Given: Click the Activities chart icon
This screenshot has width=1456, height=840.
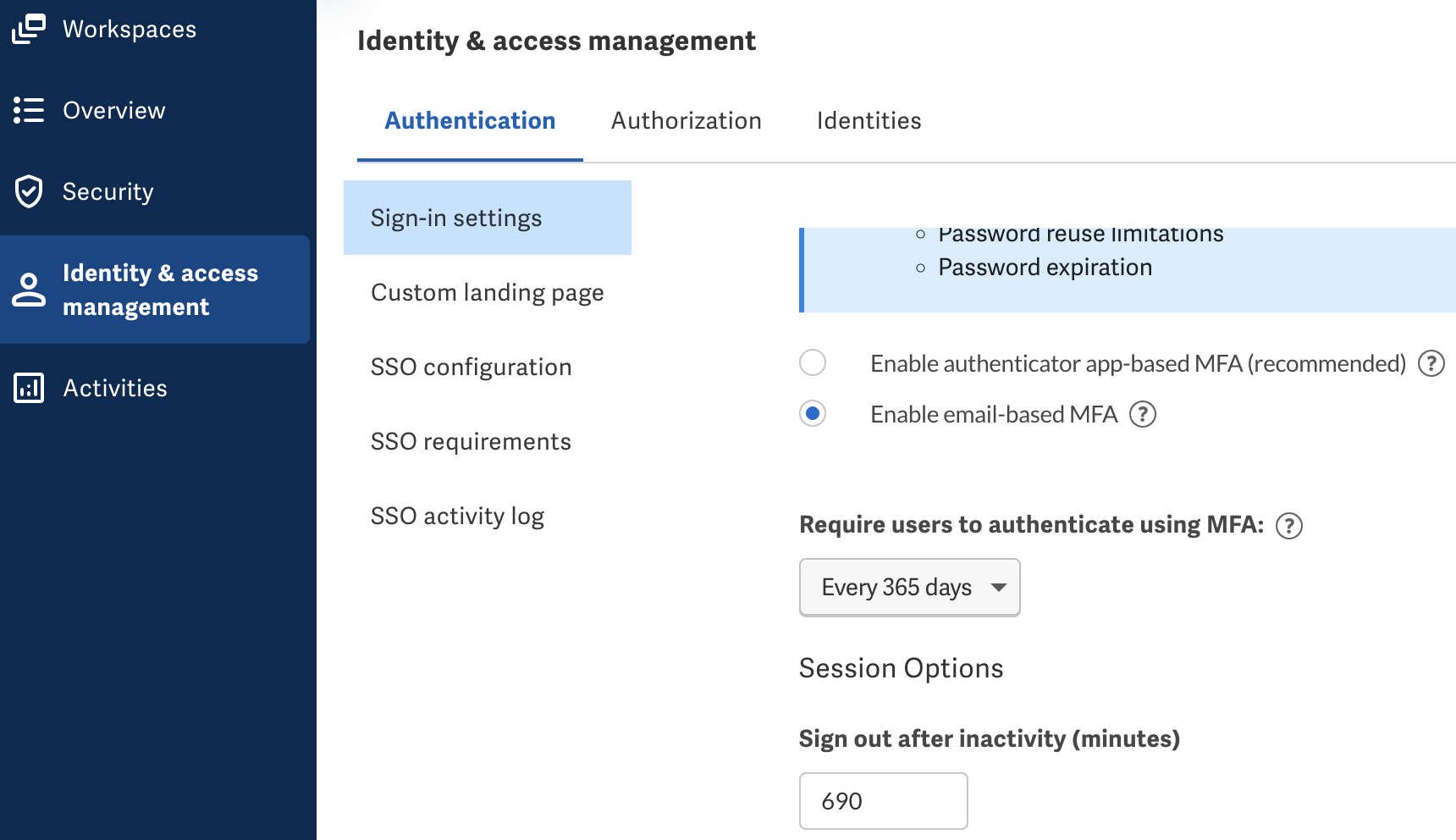Looking at the screenshot, I should pyautogui.click(x=29, y=388).
